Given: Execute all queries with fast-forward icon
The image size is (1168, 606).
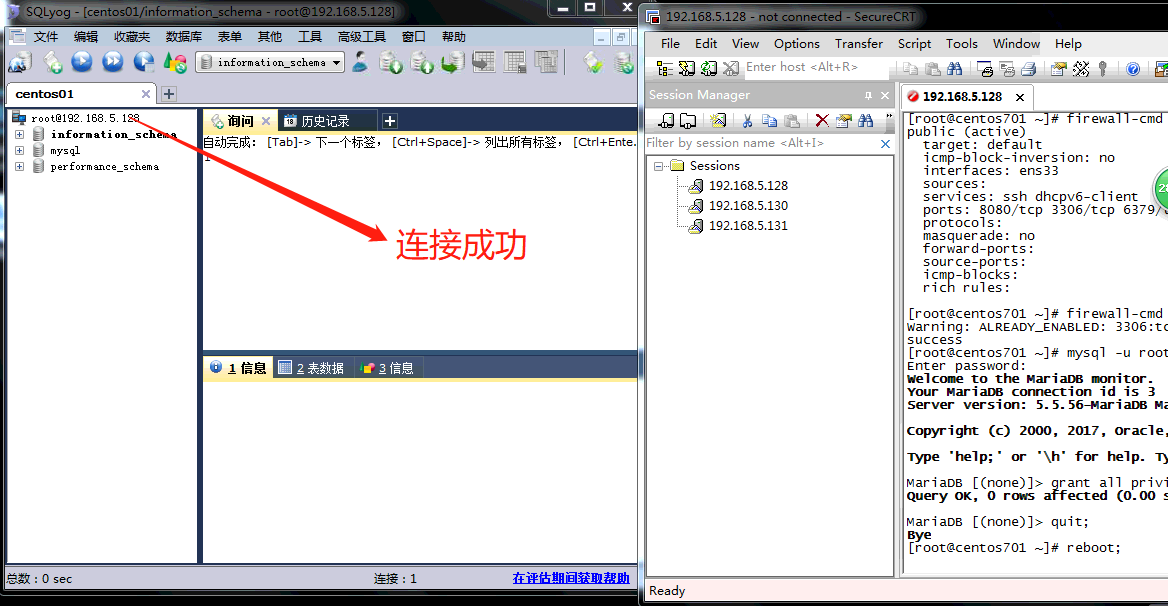Looking at the screenshot, I should tap(112, 63).
